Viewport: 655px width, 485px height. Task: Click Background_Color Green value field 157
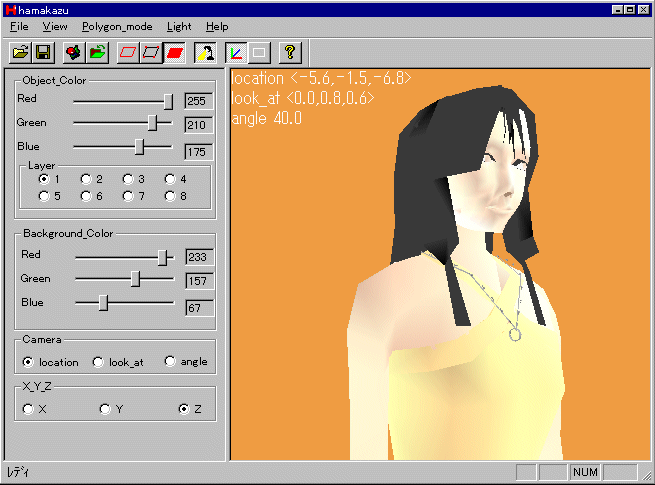pos(200,281)
